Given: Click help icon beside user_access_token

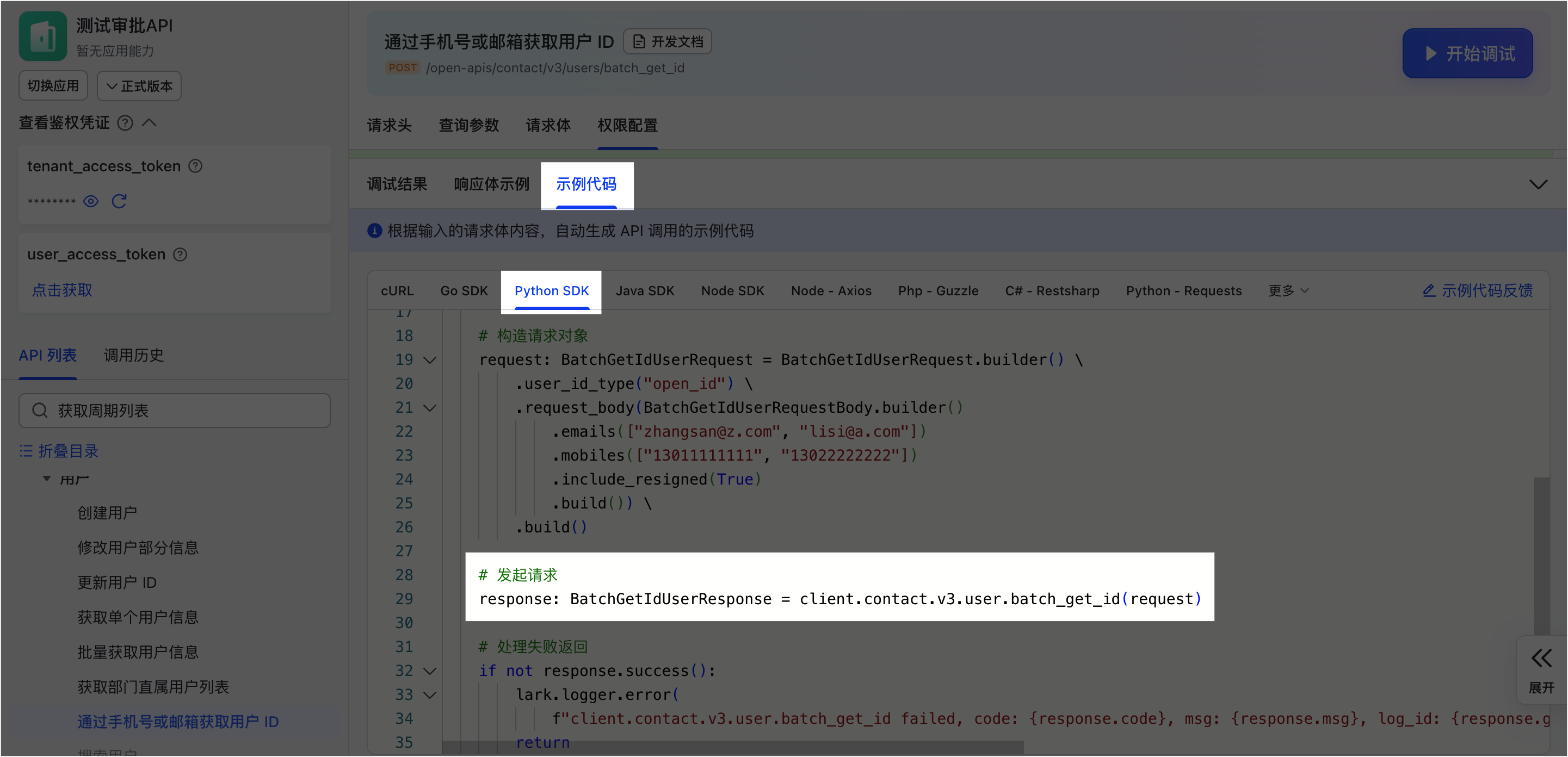Looking at the screenshot, I should [180, 255].
